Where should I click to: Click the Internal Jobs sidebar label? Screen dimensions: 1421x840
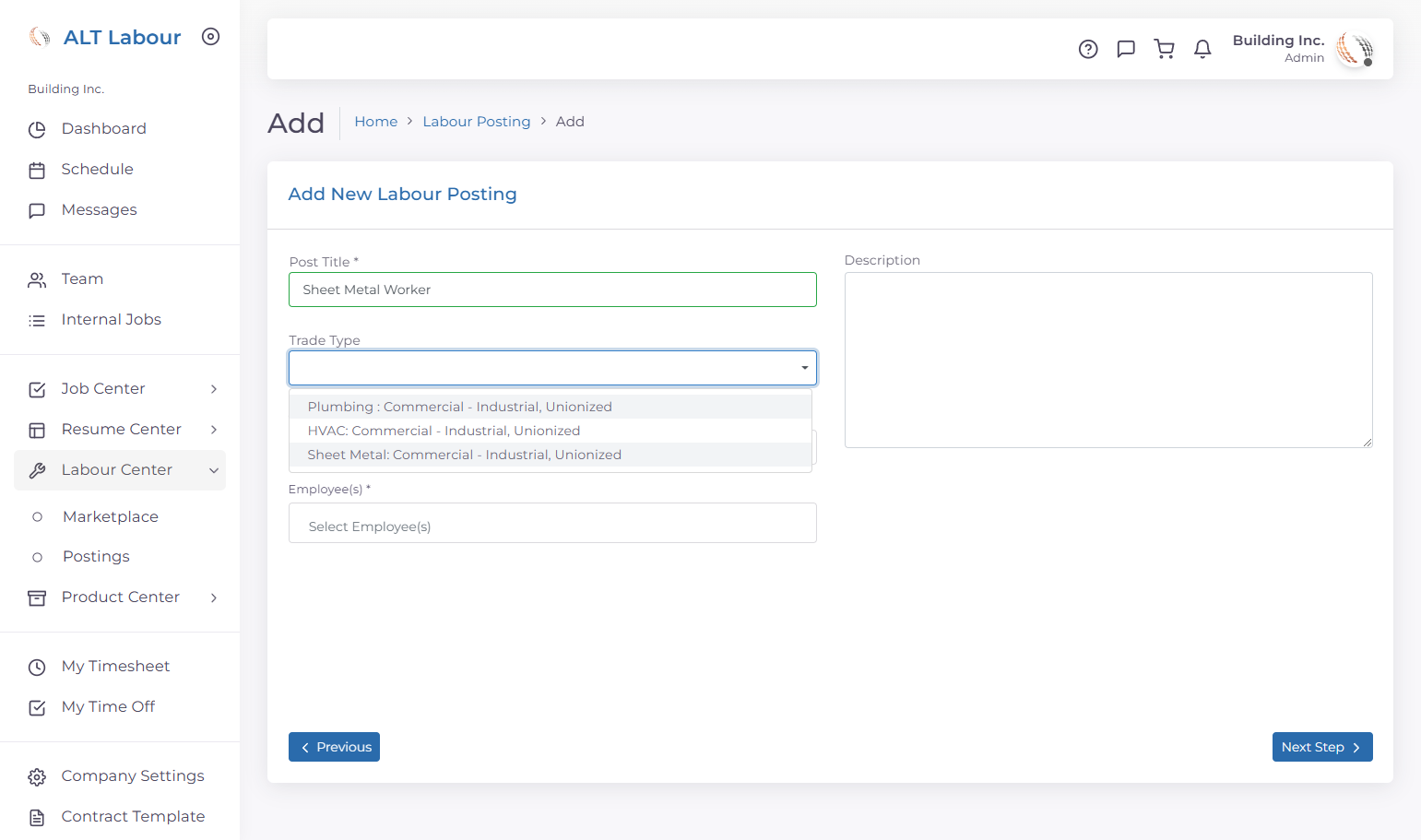pos(112,319)
